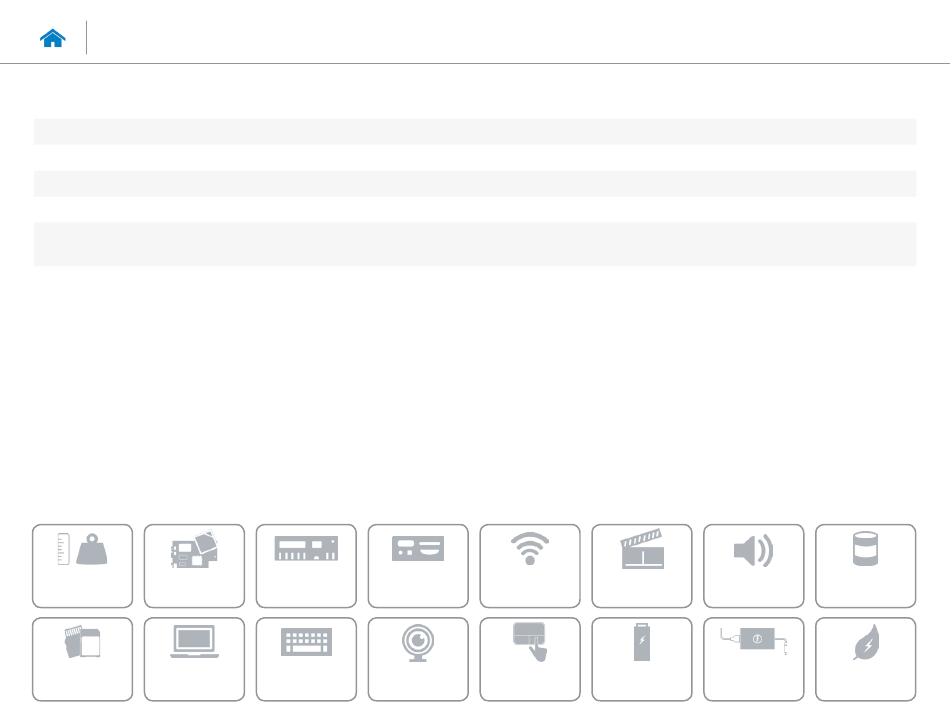
Task: Select the clapperboard video tile
Action: (642, 566)
